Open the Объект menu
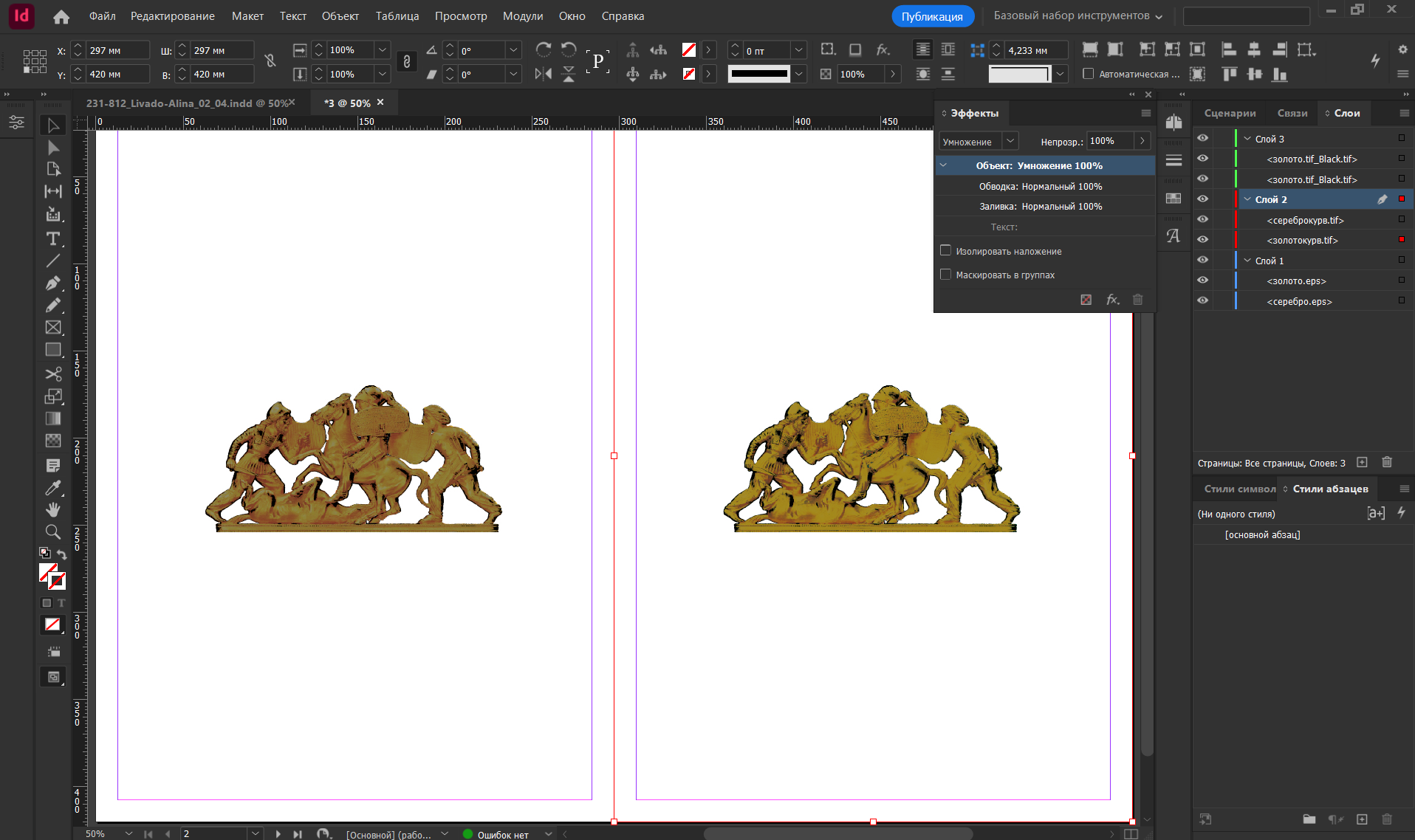The width and height of the screenshot is (1415, 840). (x=340, y=16)
